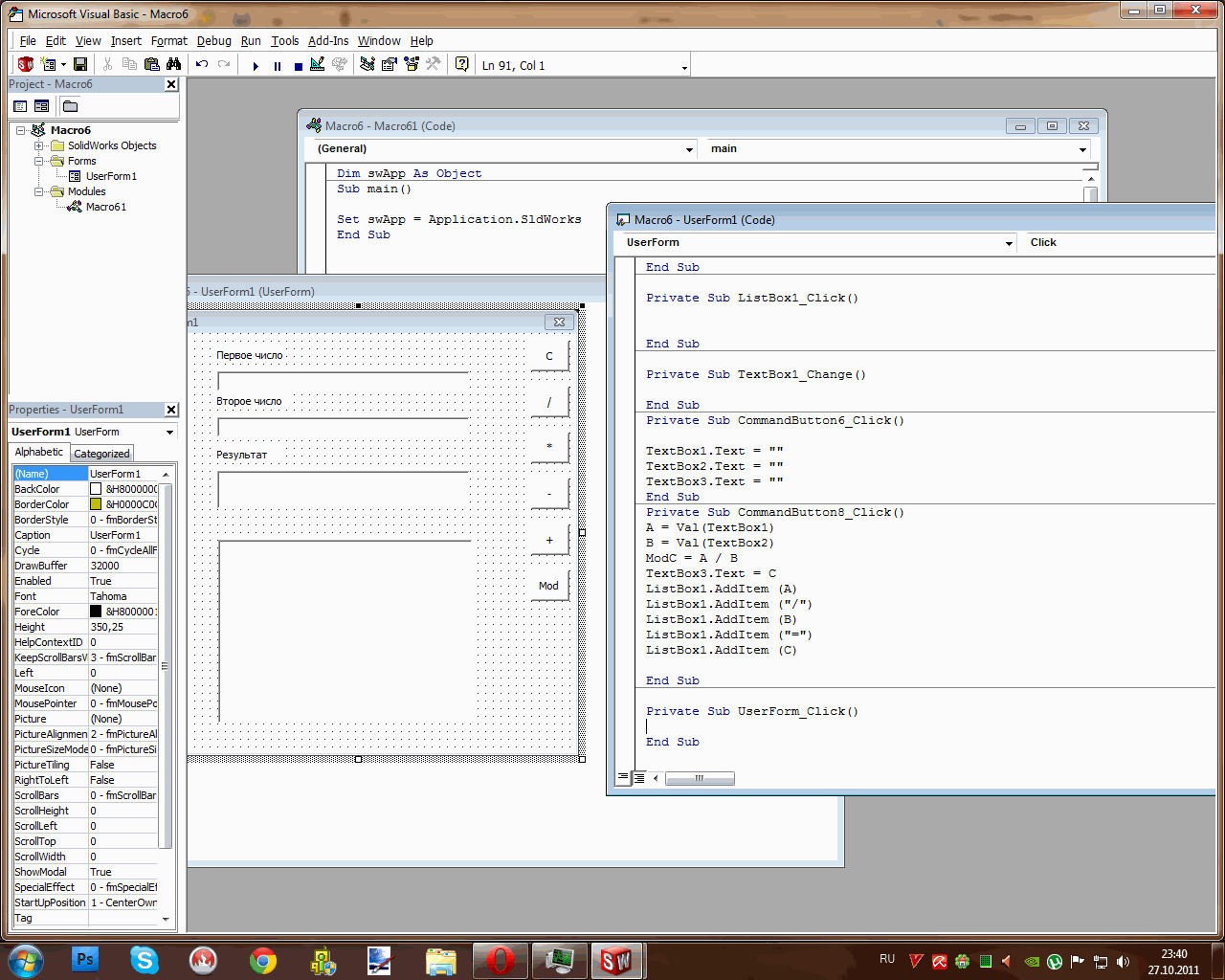Click the Copy icon in toolbar
The image size is (1225, 980).
click(129, 65)
